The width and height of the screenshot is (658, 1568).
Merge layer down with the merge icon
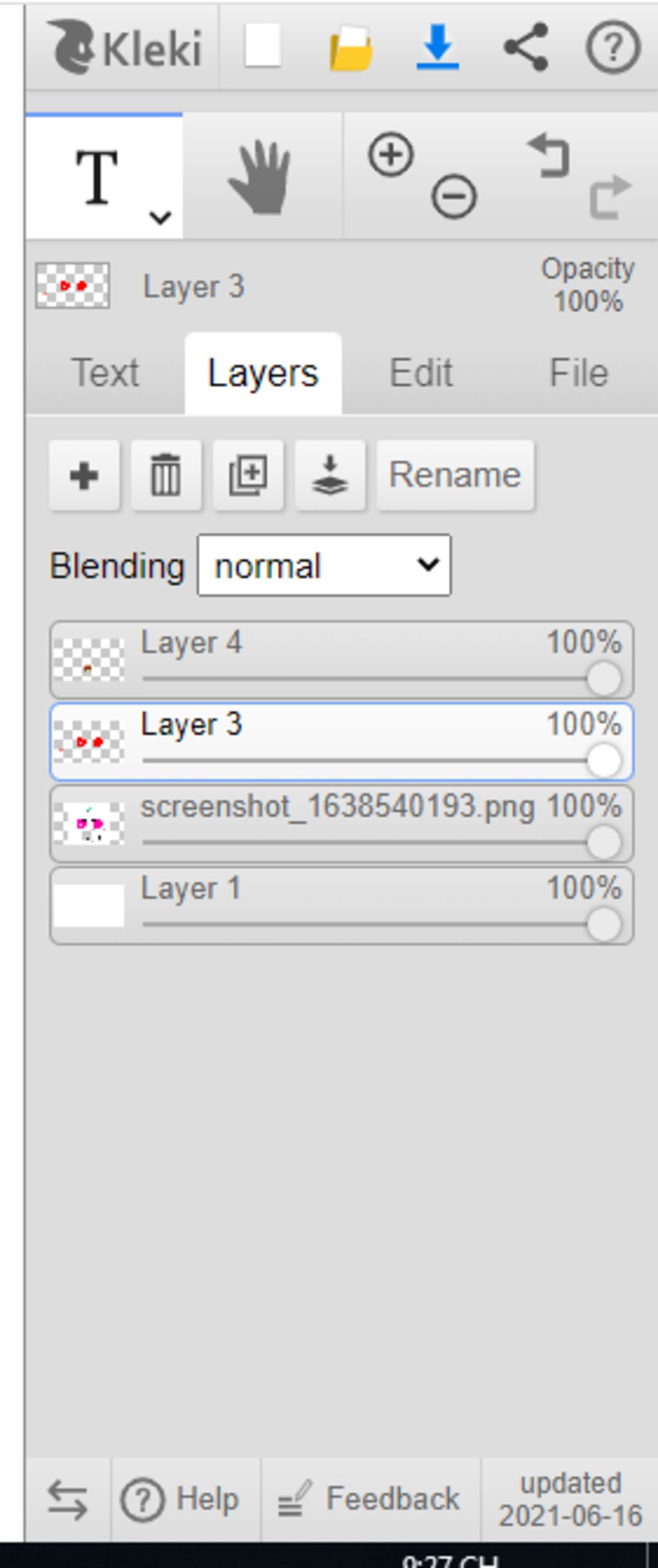[x=330, y=476]
